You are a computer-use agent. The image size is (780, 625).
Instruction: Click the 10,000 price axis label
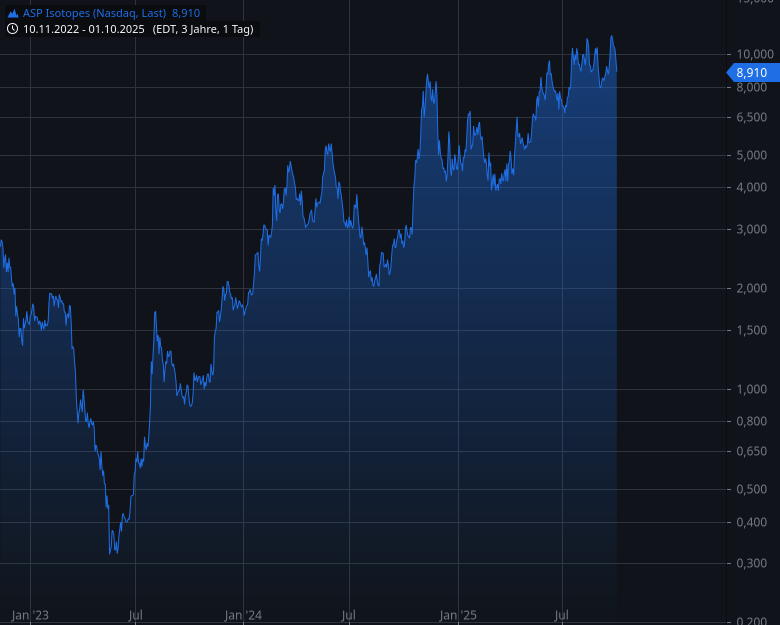[x=751, y=54]
